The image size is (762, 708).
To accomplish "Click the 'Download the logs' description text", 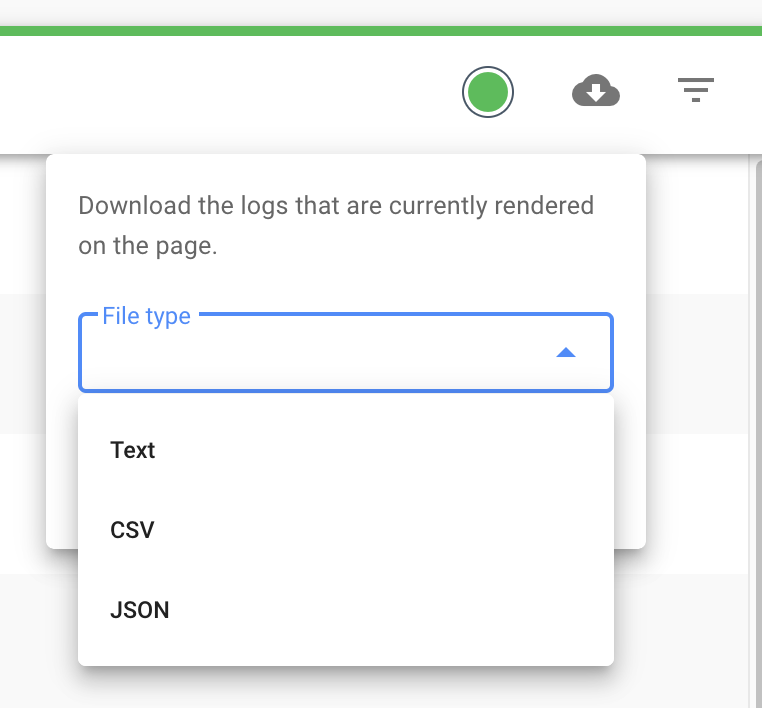I will click(336, 225).
